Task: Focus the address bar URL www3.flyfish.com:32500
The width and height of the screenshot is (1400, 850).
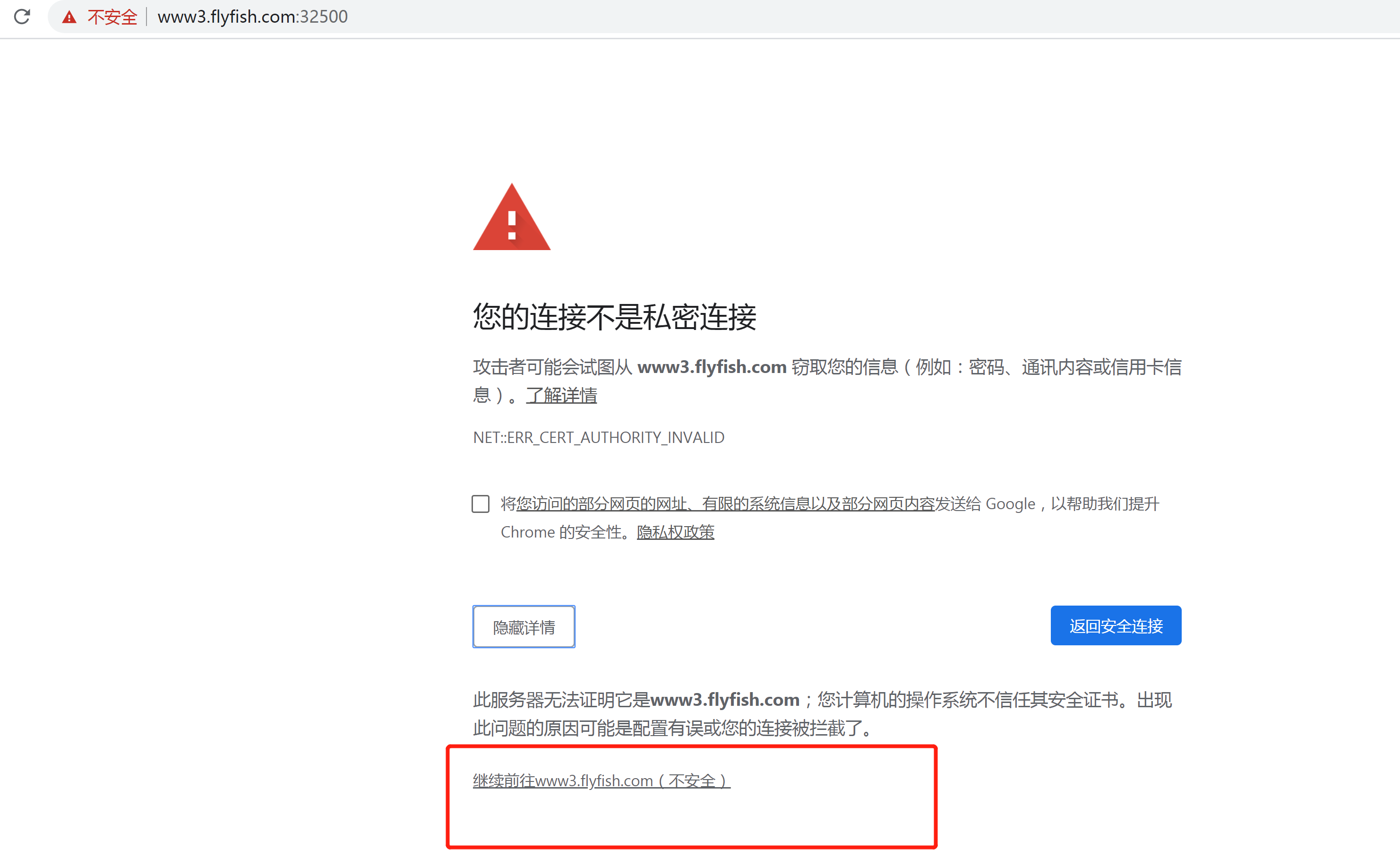Action: 252,17
